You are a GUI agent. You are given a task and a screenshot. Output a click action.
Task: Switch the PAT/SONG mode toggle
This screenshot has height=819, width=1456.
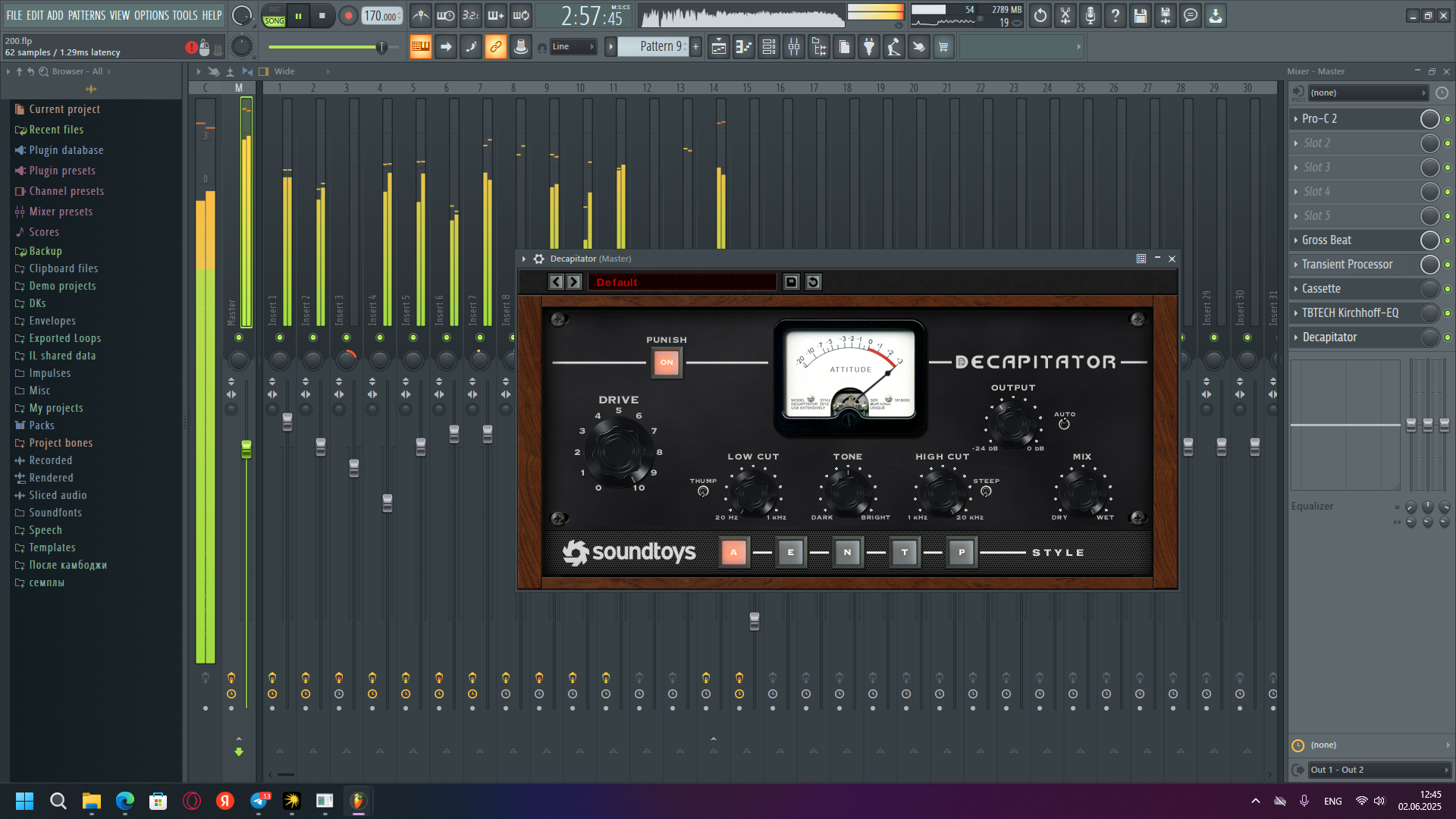[x=275, y=16]
